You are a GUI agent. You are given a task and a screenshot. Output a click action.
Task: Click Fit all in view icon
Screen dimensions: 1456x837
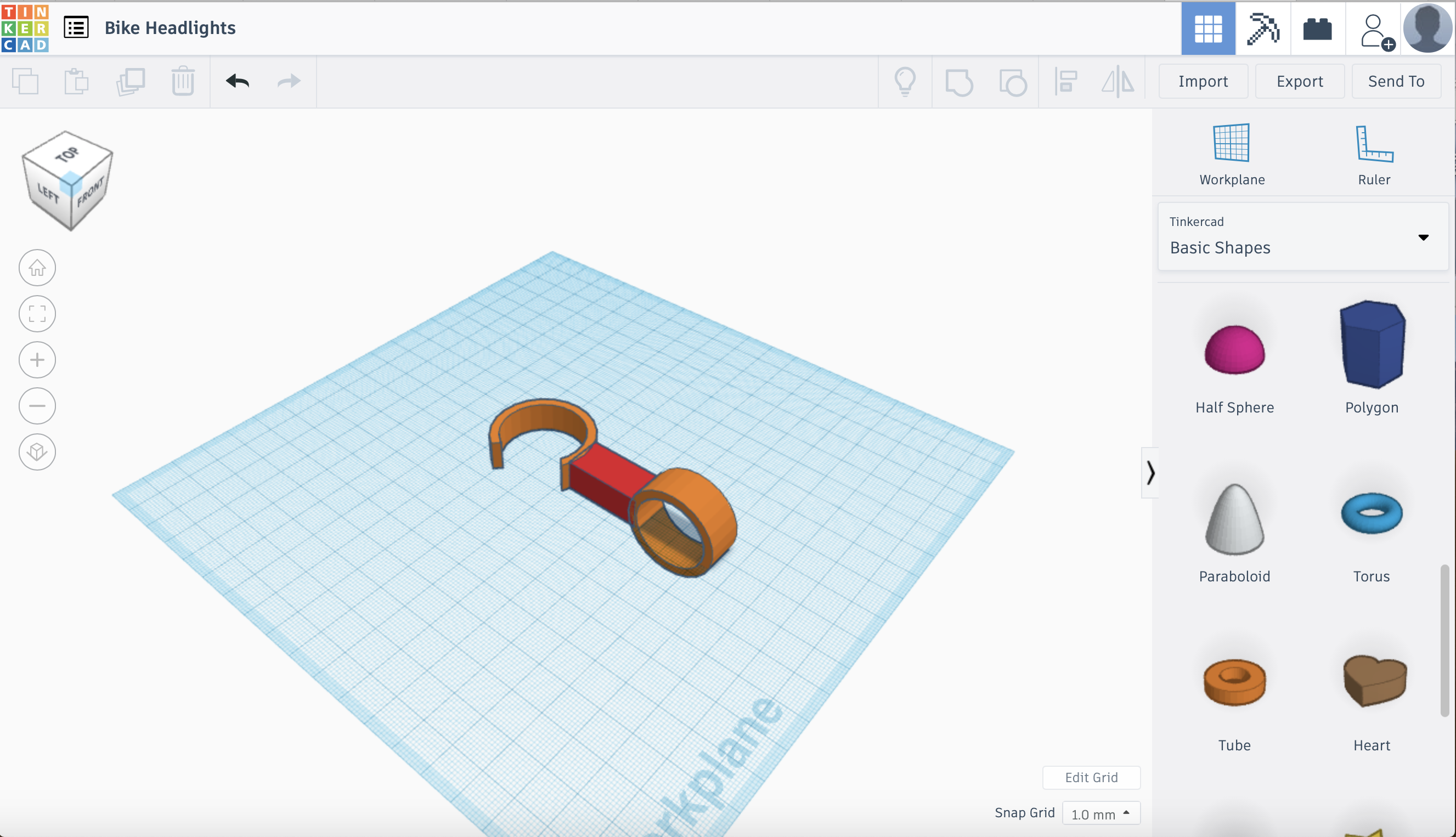(37, 314)
